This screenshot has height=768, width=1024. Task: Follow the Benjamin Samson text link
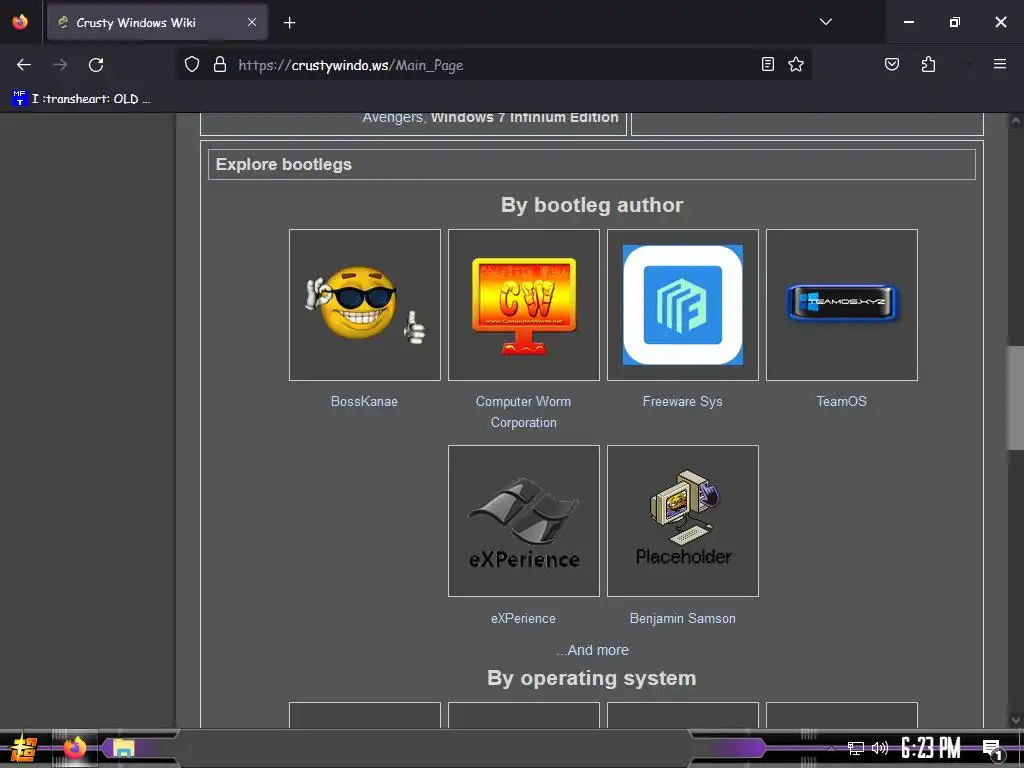(x=682, y=618)
